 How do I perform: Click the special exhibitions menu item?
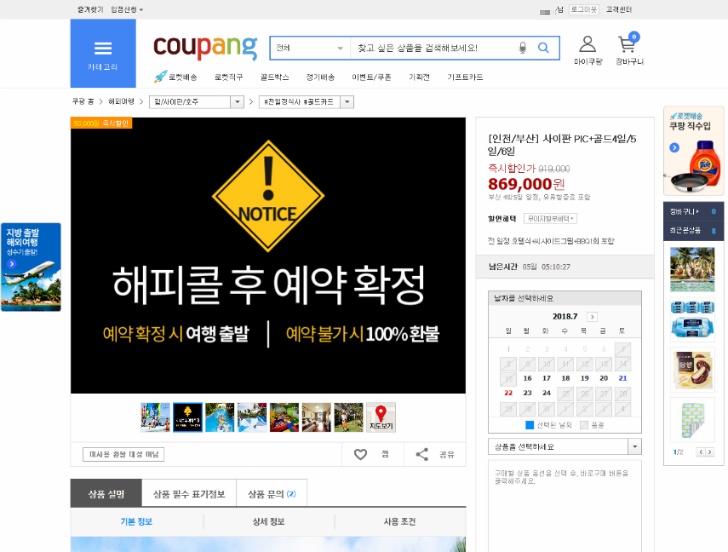(419, 77)
